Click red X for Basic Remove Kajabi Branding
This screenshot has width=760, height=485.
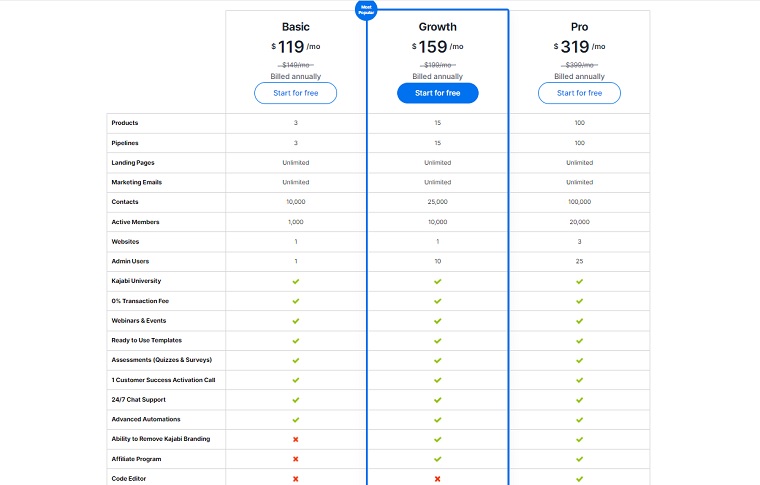(296, 439)
